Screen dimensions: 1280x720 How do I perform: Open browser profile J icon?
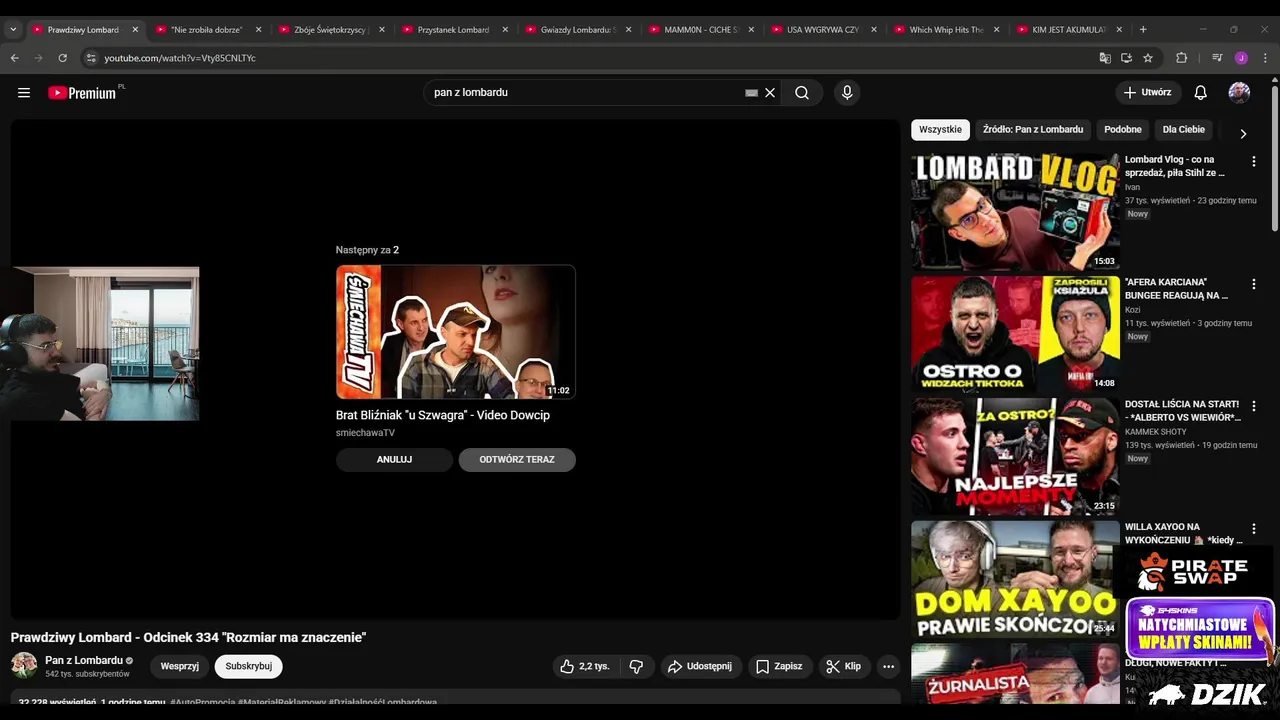[x=1241, y=58]
